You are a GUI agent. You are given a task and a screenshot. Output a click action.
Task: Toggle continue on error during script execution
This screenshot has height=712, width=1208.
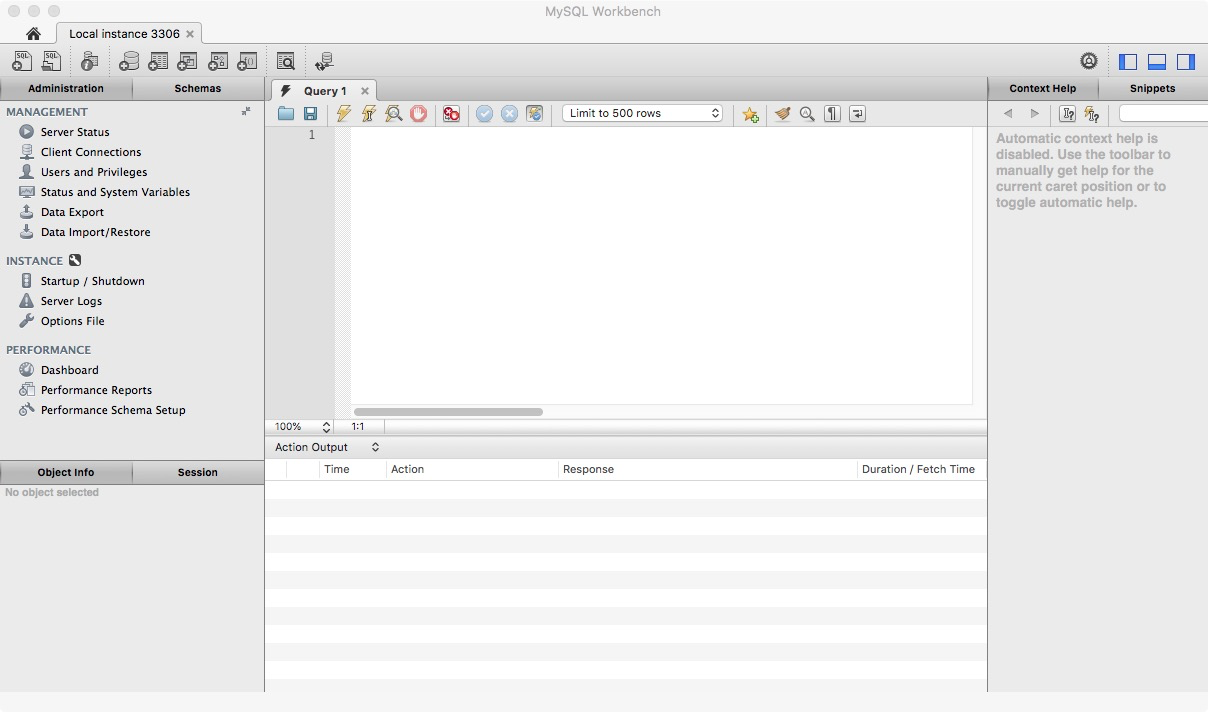tap(451, 114)
